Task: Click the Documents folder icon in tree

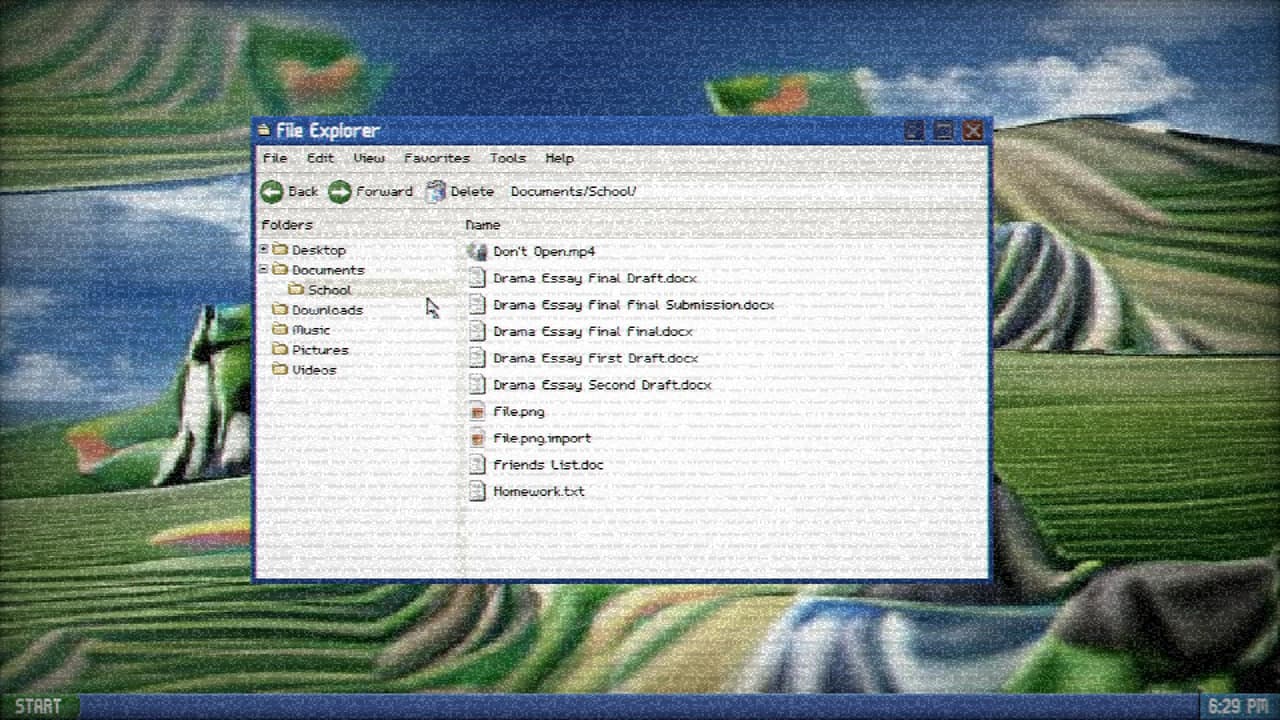Action: [280, 270]
